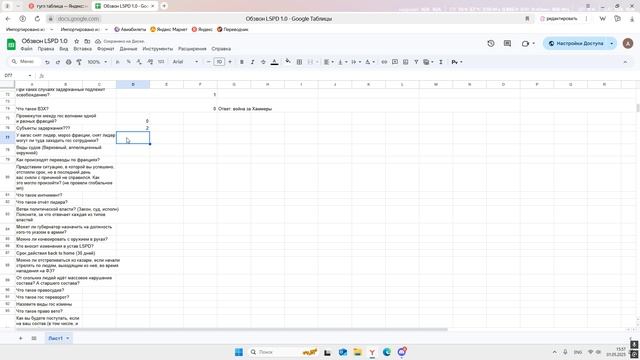
Task: Click the Create filter funnel icon
Action: [x=416, y=62]
